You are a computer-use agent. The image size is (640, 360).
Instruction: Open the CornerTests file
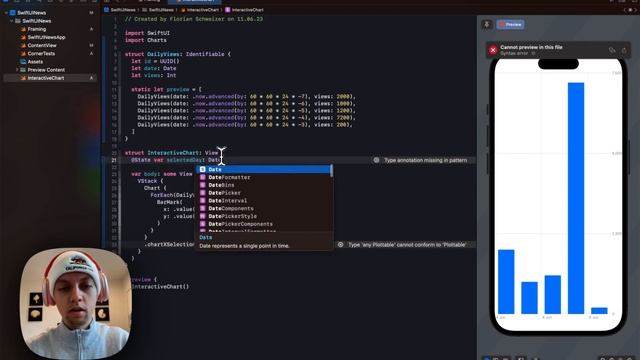point(41,53)
